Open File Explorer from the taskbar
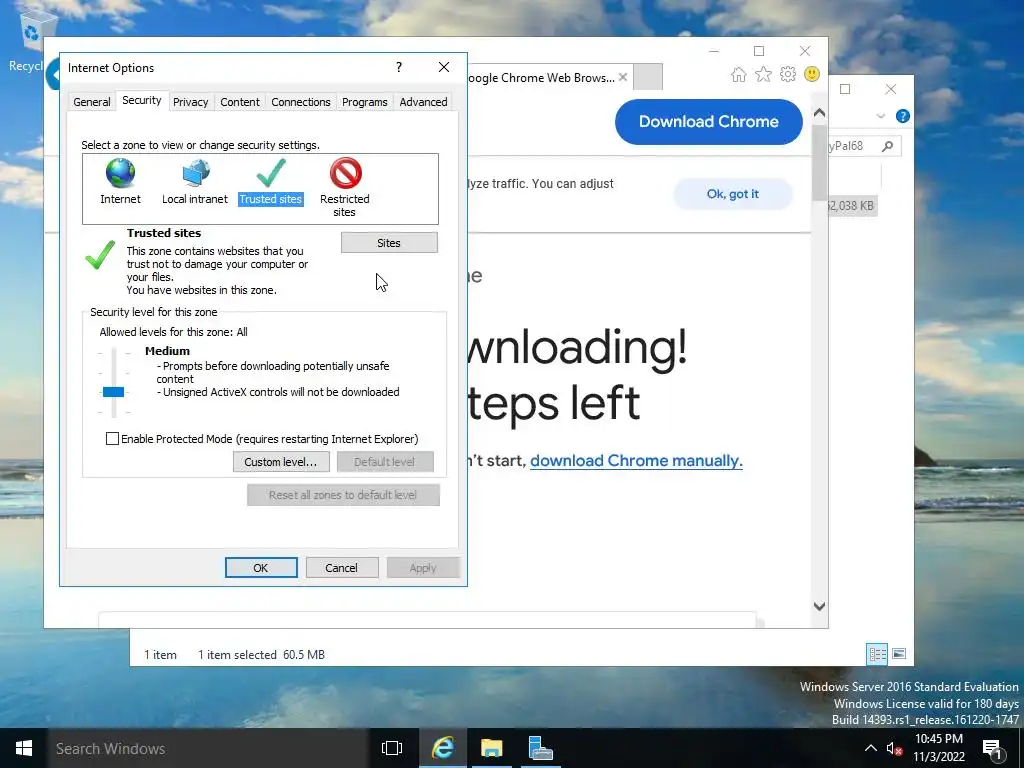This screenshot has height=768, width=1024. point(492,748)
